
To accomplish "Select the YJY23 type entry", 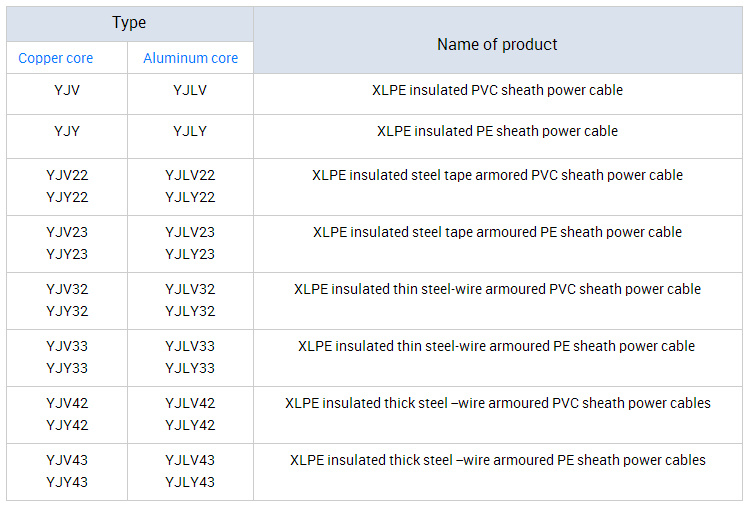I will (67, 254).
